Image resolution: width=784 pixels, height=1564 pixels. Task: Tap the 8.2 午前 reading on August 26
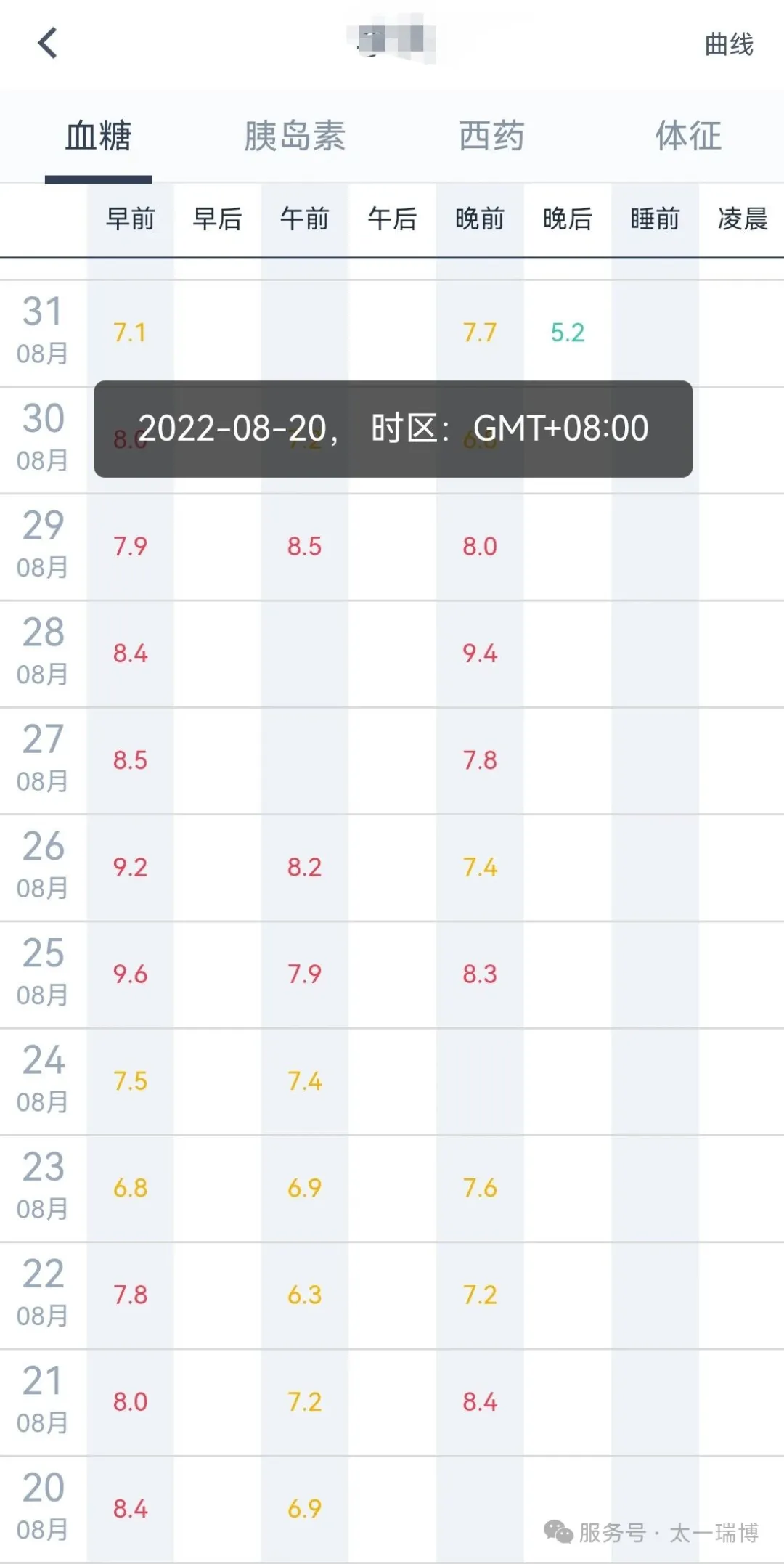[x=304, y=867]
